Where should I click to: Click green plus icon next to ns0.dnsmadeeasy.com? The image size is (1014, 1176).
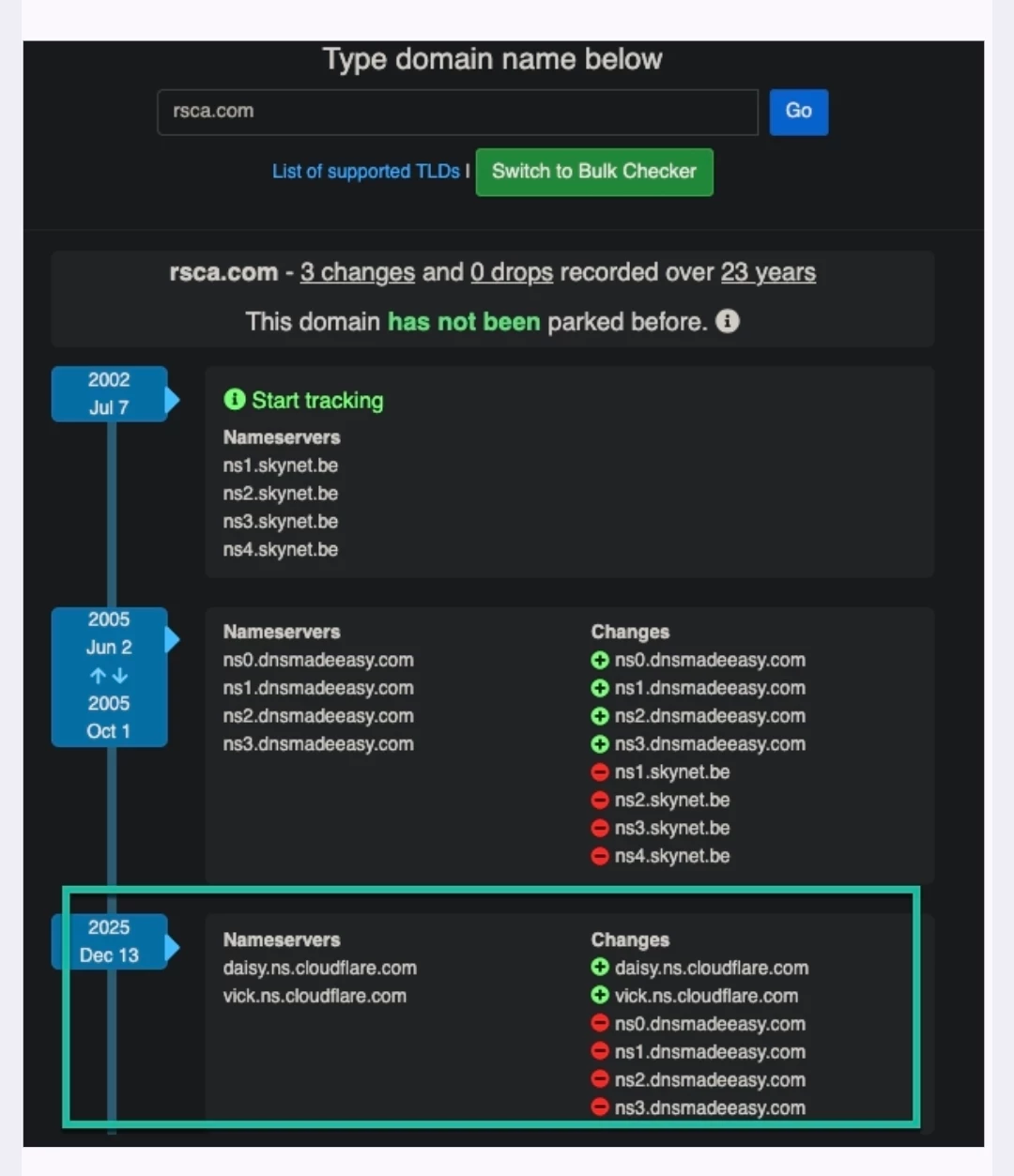pyautogui.click(x=600, y=661)
